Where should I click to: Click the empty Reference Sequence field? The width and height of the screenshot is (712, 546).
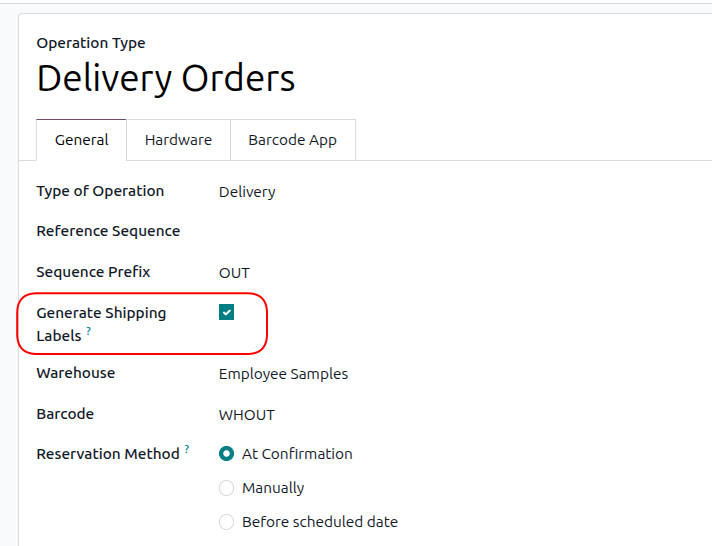400,231
